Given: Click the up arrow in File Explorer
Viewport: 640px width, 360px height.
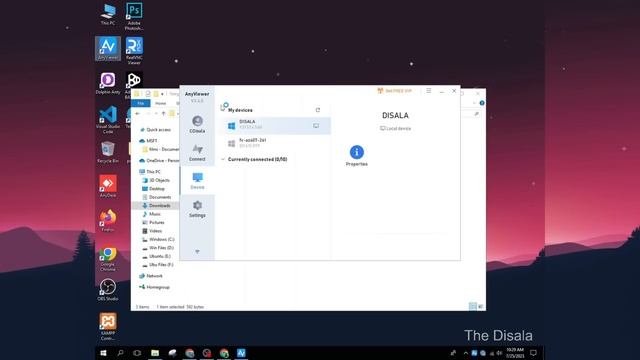Looking at the screenshot, I should click(163, 113).
